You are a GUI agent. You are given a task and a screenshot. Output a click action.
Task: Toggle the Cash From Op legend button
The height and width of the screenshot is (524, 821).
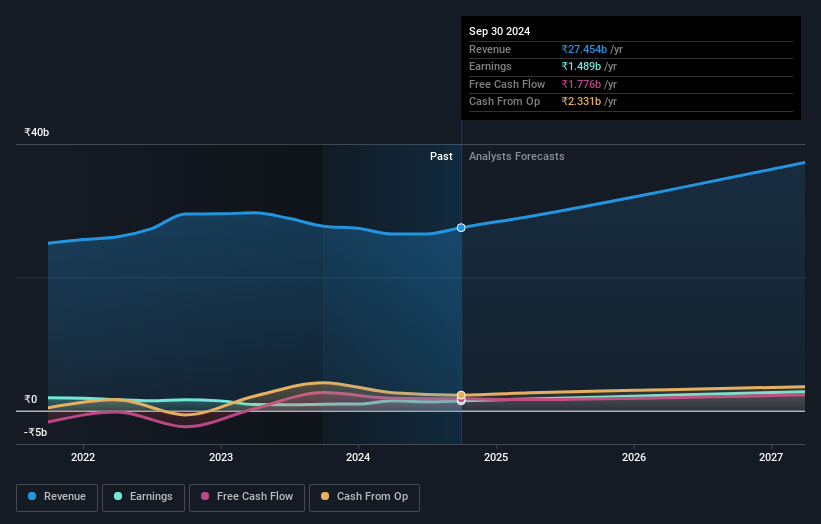pos(364,497)
